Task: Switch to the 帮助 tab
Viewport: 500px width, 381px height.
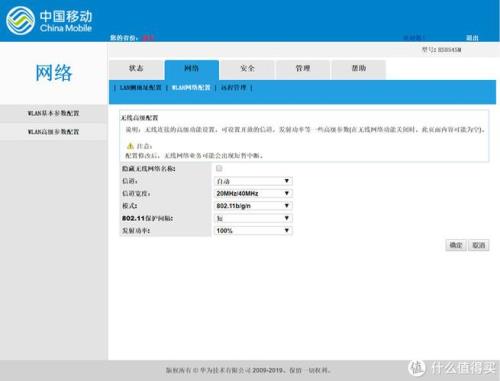Action: [359, 69]
